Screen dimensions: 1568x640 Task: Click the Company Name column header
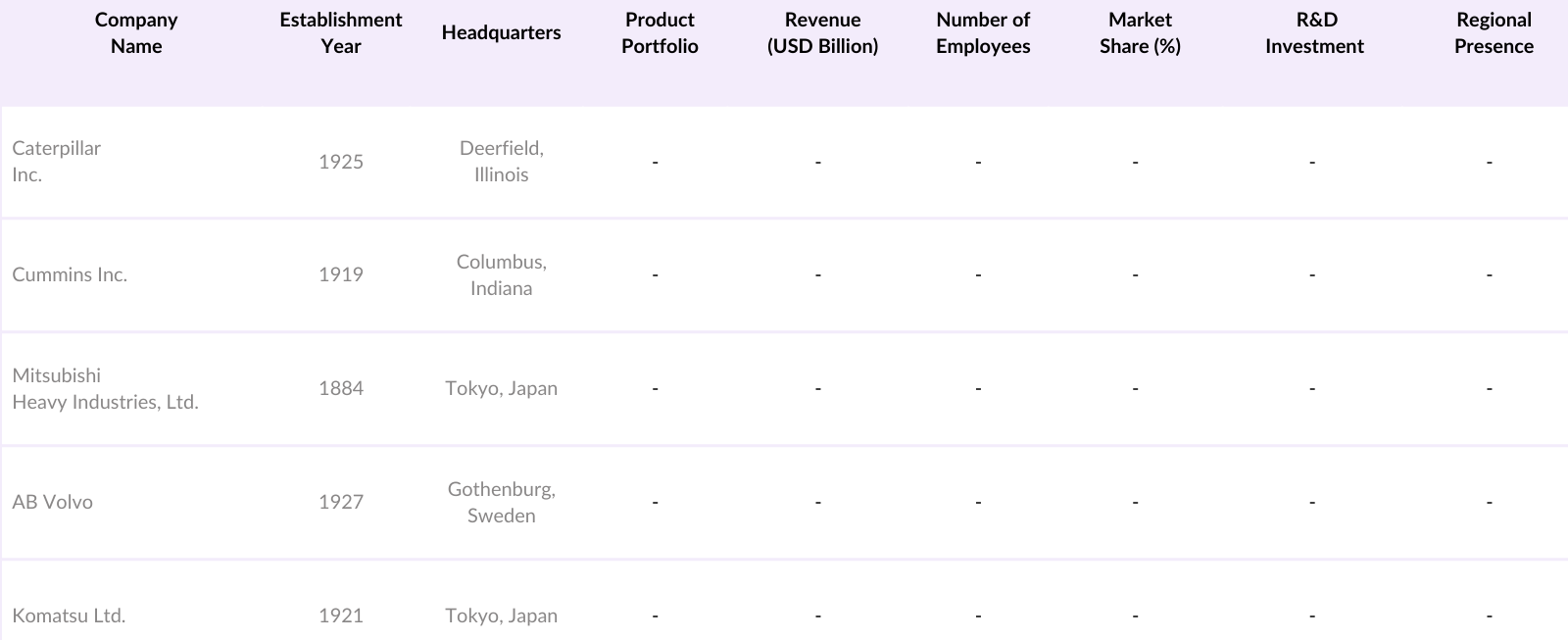pyautogui.click(x=136, y=33)
